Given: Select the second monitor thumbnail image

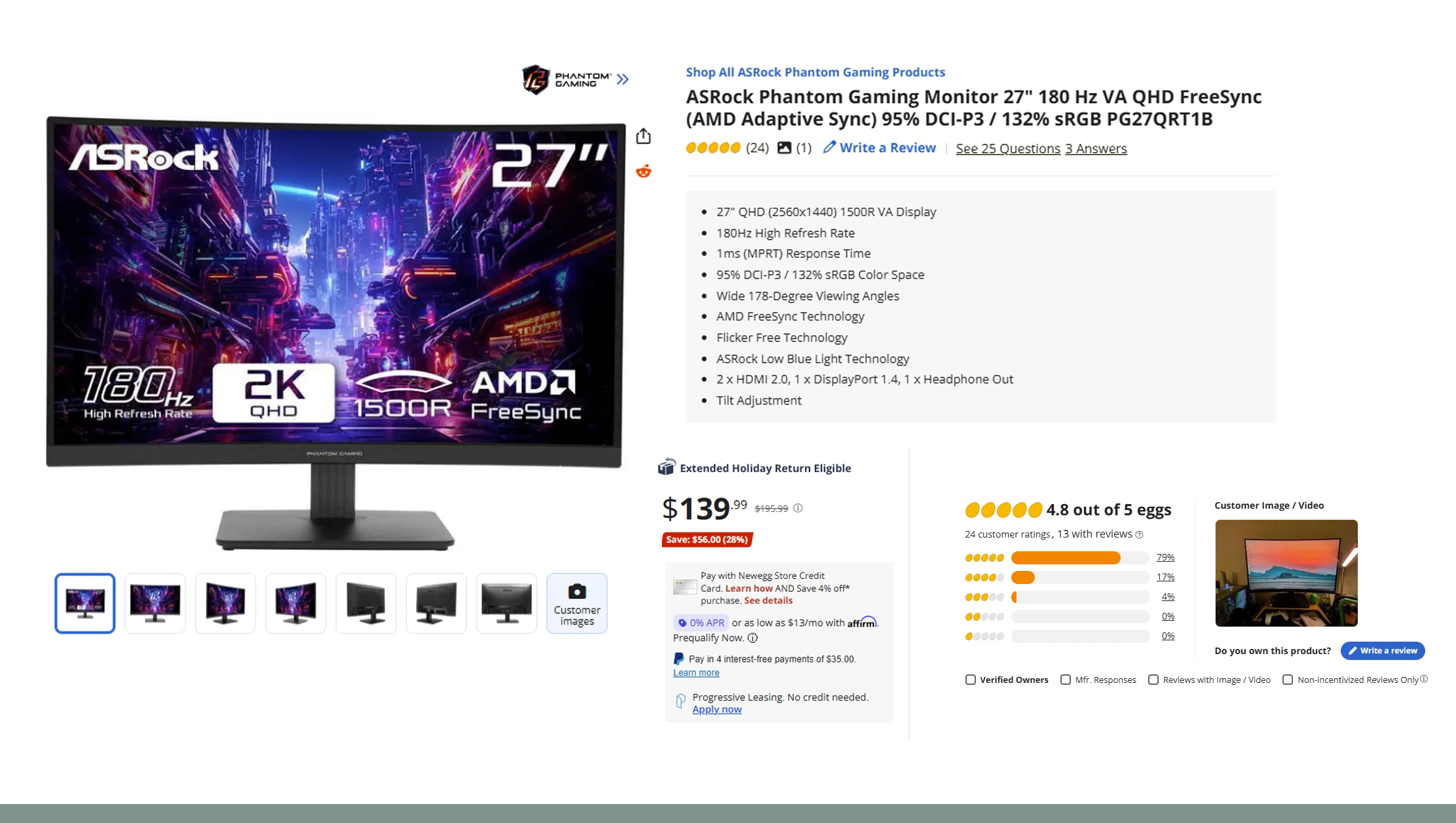Looking at the screenshot, I should [x=155, y=603].
